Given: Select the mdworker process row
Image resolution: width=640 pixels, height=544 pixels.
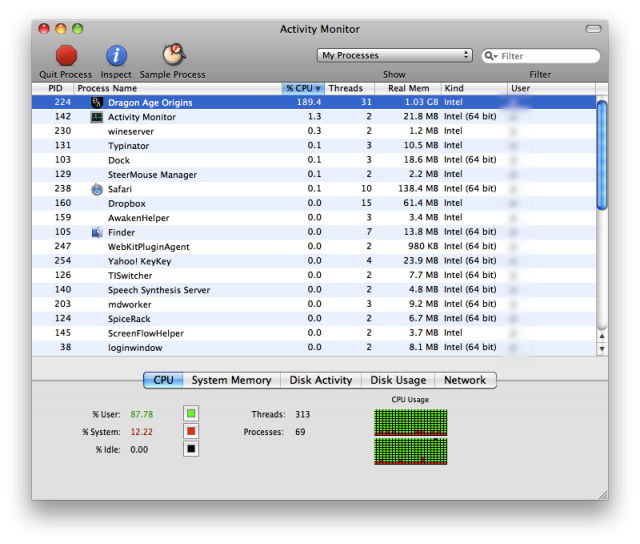Looking at the screenshot, I should (x=314, y=304).
